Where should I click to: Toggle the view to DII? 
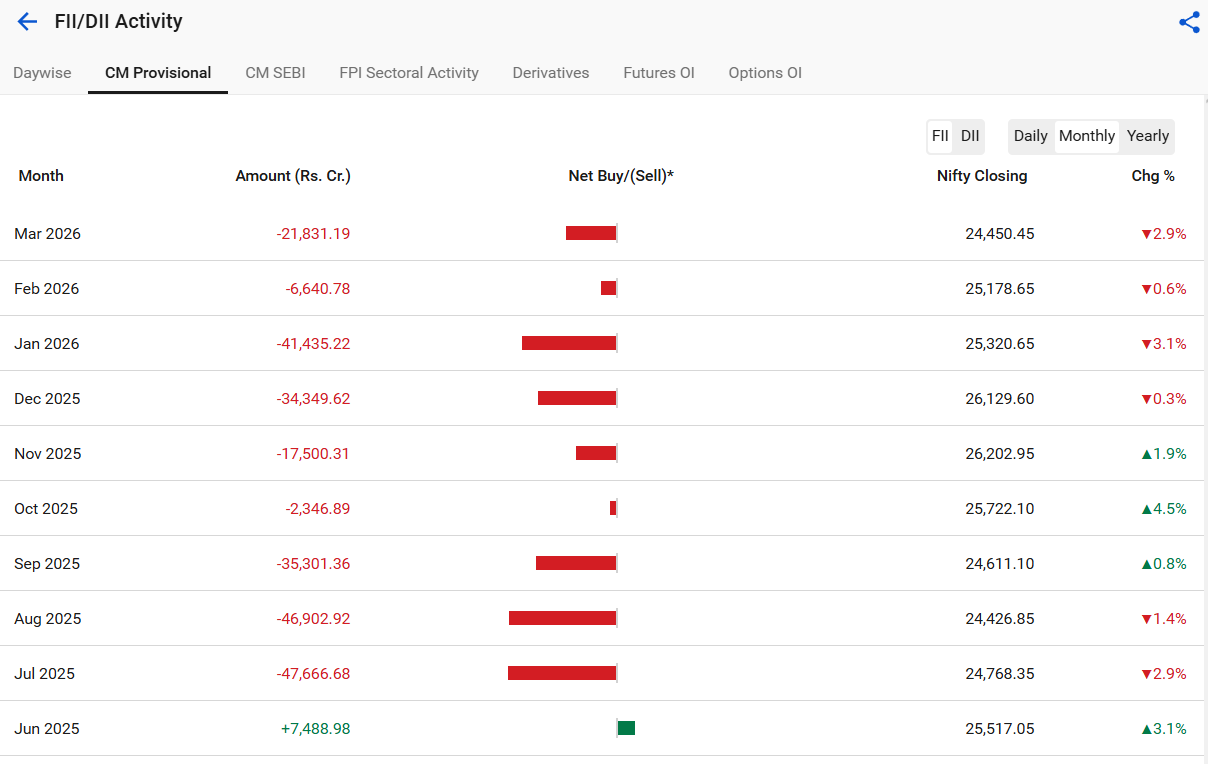pyautogui.click(x=969, y=136)
